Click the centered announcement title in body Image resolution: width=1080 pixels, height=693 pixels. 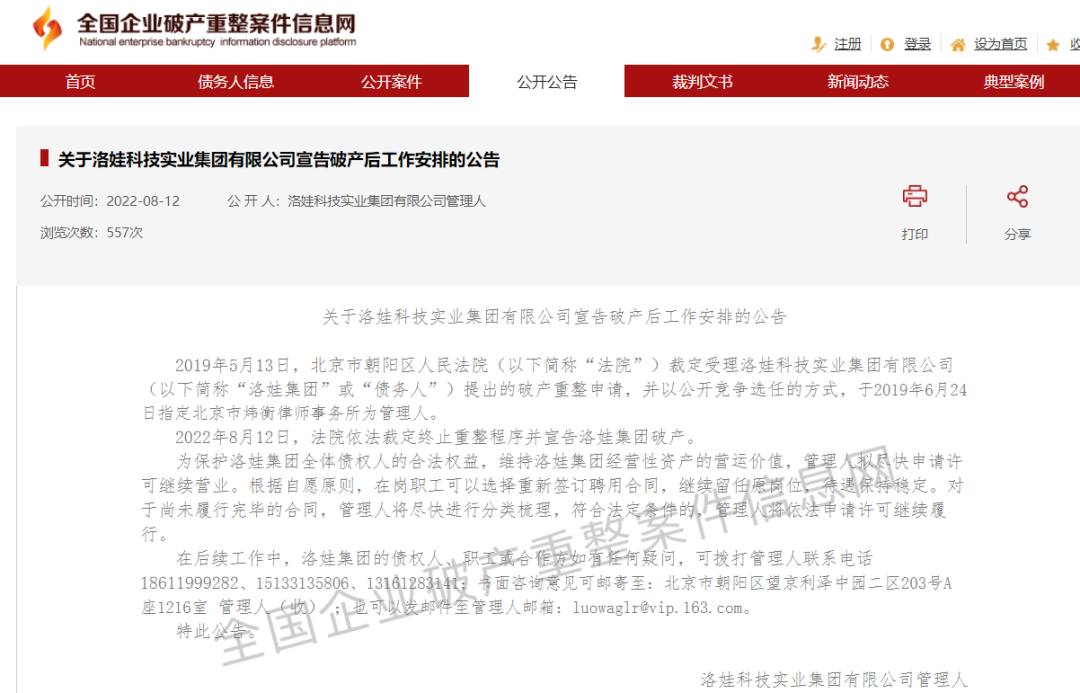[554, 317]
